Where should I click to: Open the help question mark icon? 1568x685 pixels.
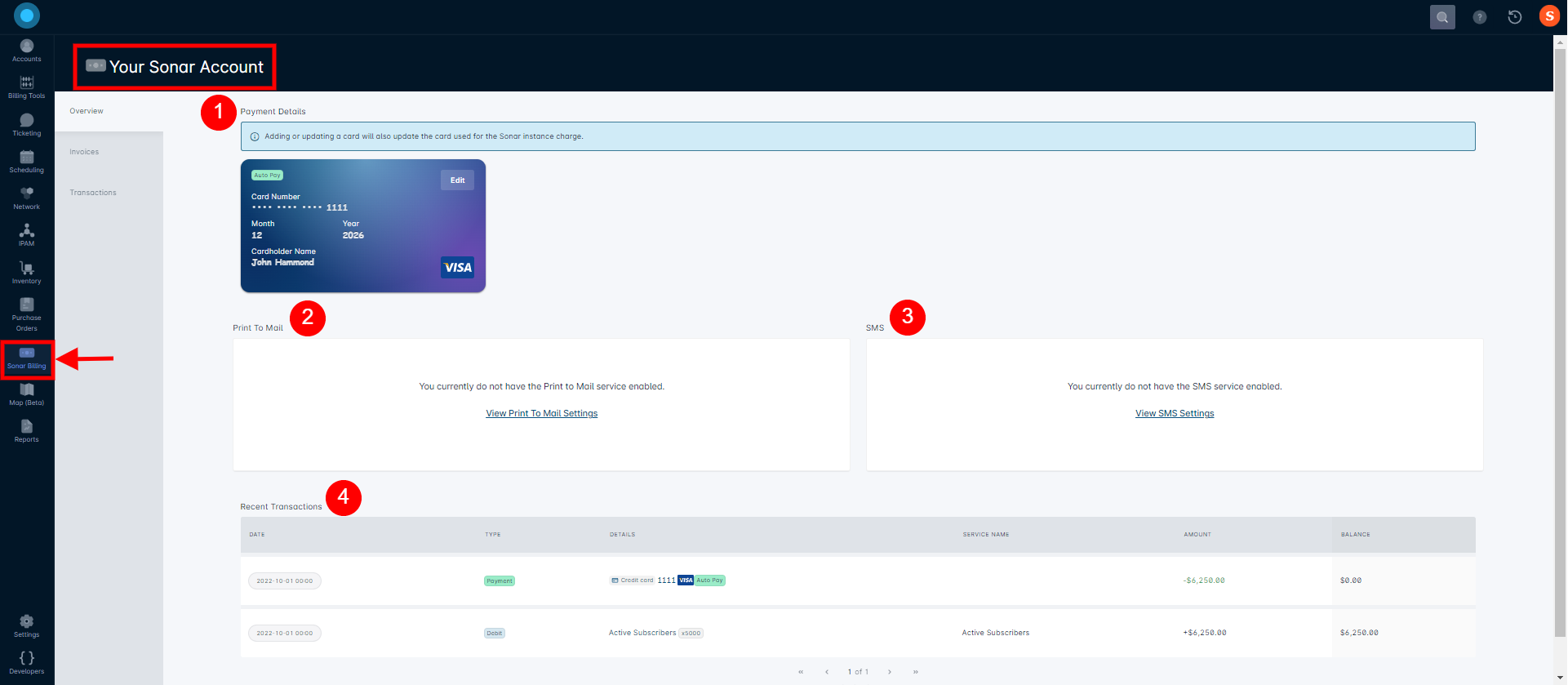(1479, 17)
